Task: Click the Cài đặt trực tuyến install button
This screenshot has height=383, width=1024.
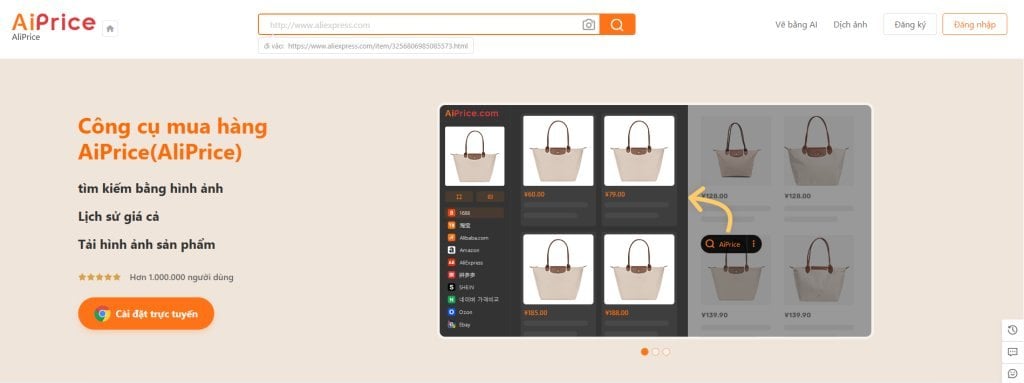Action: pos(146,314)
